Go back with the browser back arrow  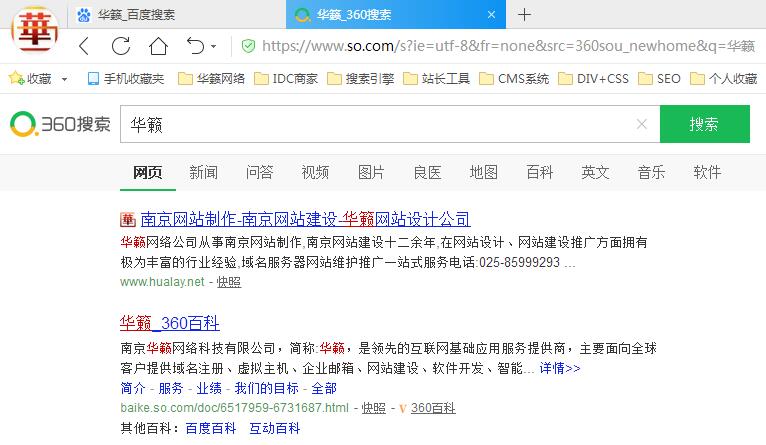[x=84, y=46]
